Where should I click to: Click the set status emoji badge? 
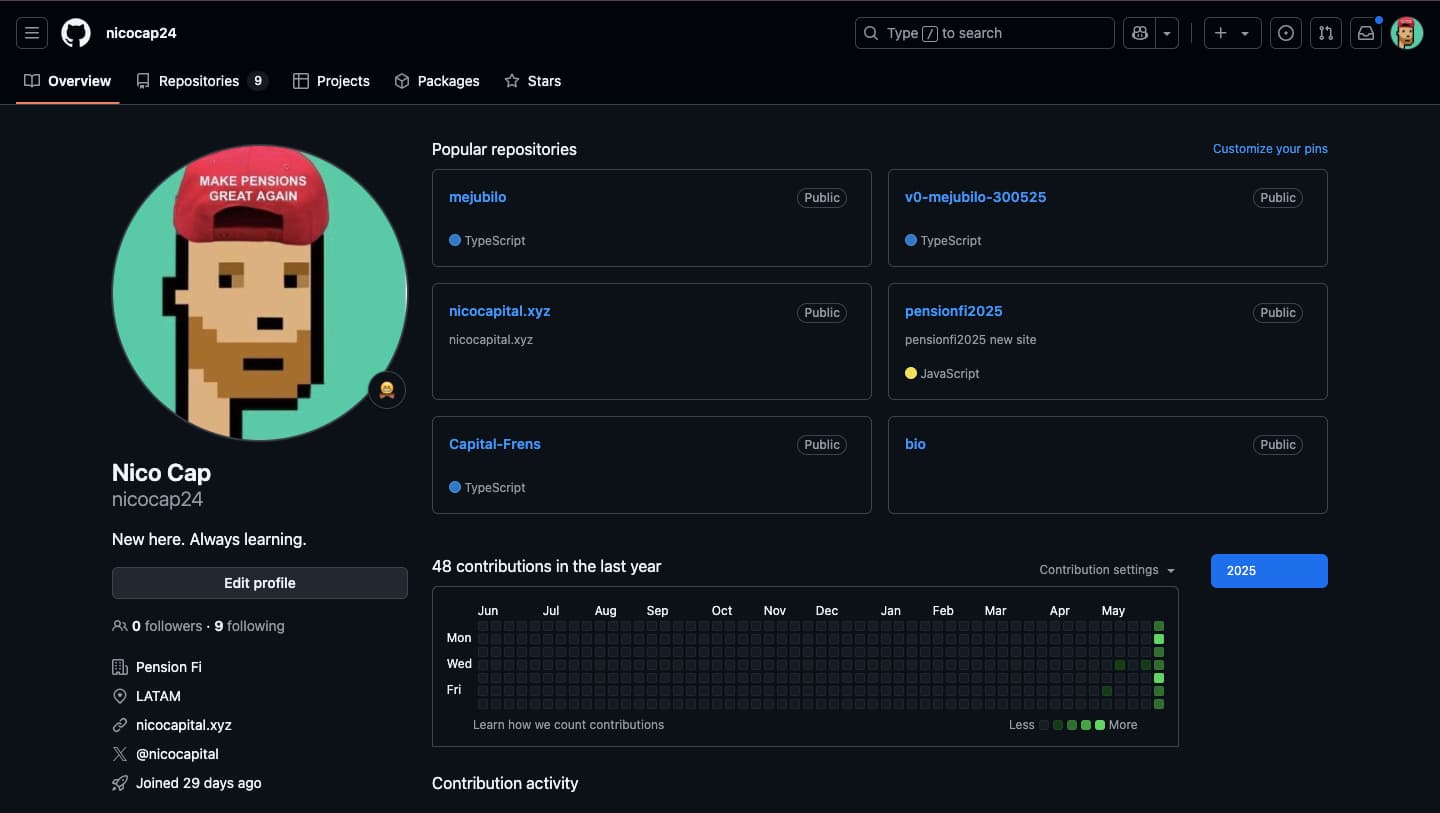[387, 389]
